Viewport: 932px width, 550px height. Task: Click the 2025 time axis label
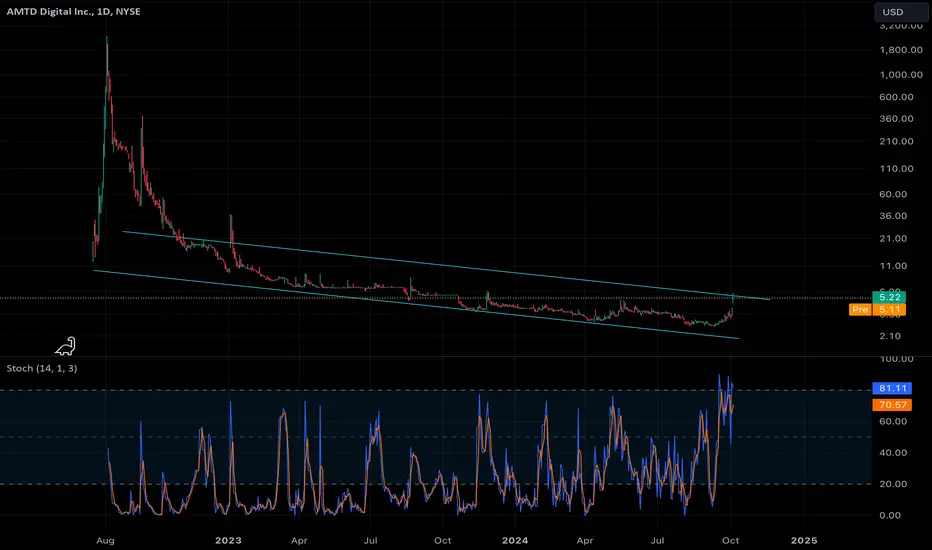(804, 540)
